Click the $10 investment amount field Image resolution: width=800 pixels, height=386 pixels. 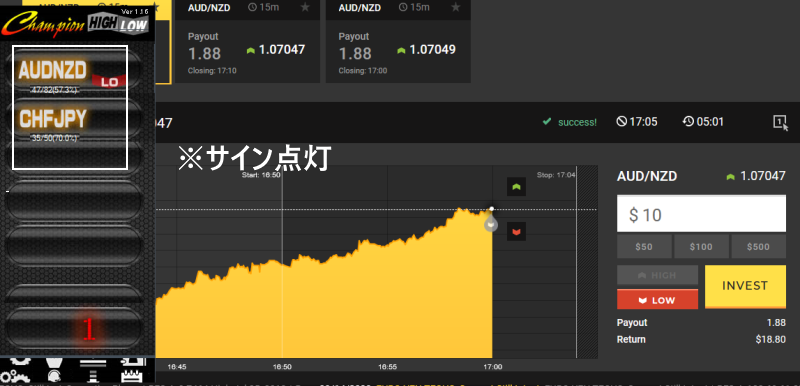(x=701, y=214)
